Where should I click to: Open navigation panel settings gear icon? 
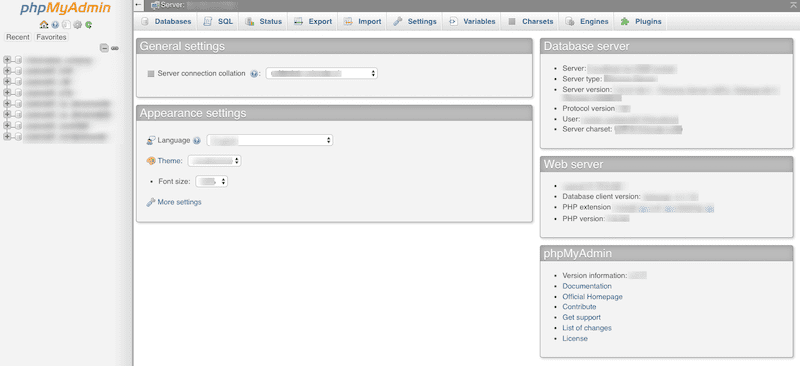tap(78, 25)
